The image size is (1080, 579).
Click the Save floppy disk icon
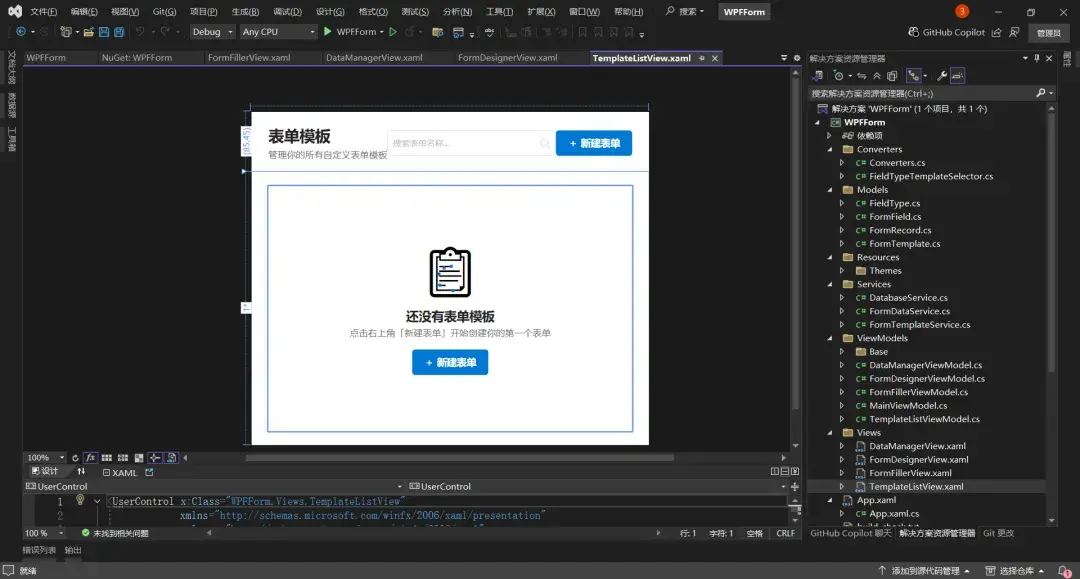(x=104, y=32)
